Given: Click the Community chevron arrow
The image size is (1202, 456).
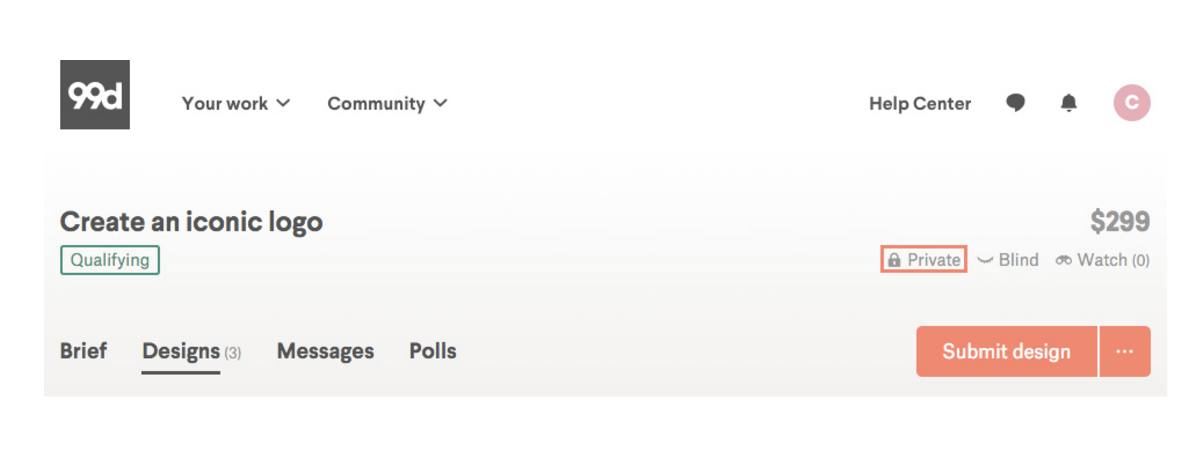Looking at the screenshot, I should coord(440,103).
